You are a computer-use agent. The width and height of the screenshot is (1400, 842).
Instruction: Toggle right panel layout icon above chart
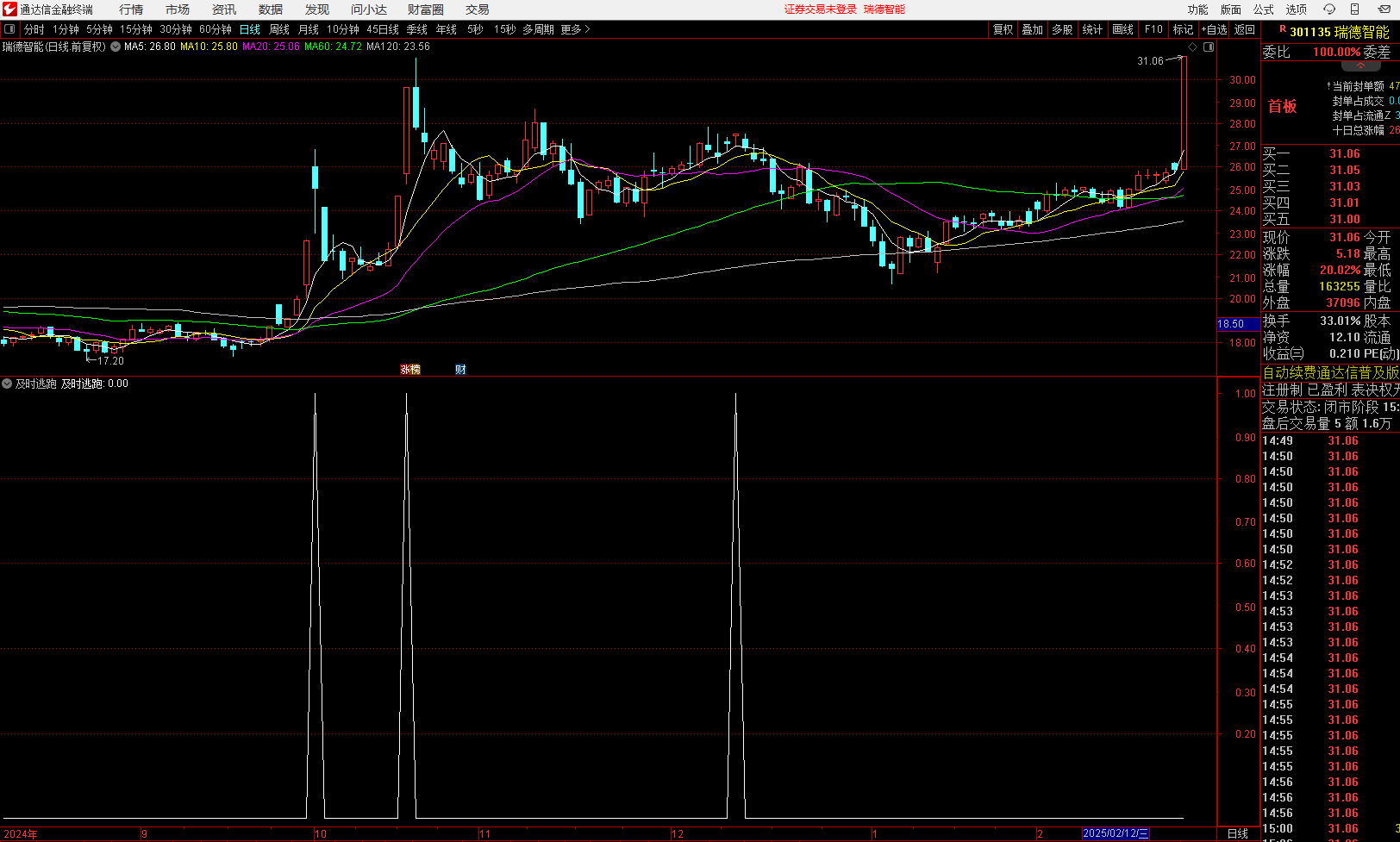(1209, 47)
